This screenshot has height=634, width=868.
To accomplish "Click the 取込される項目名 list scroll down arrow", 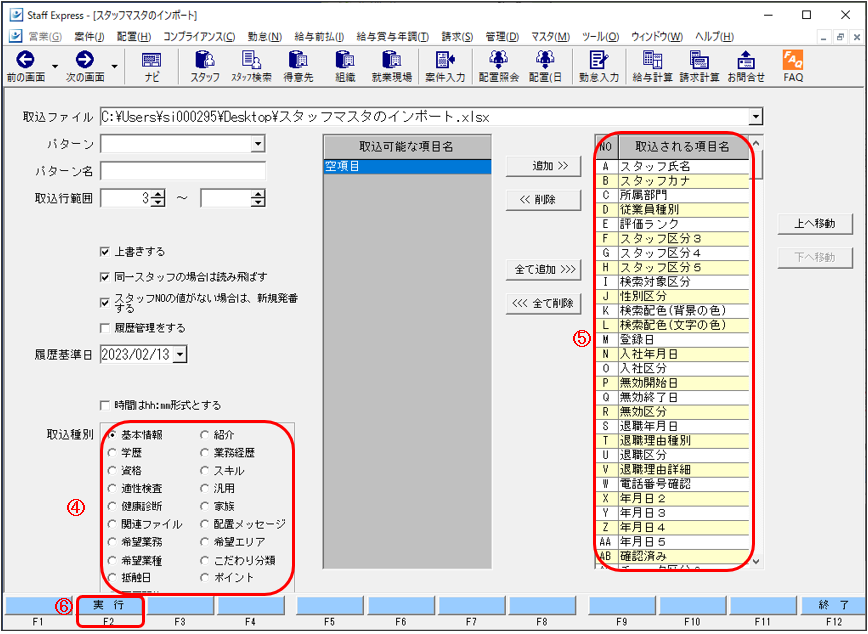I will (757, 561).
